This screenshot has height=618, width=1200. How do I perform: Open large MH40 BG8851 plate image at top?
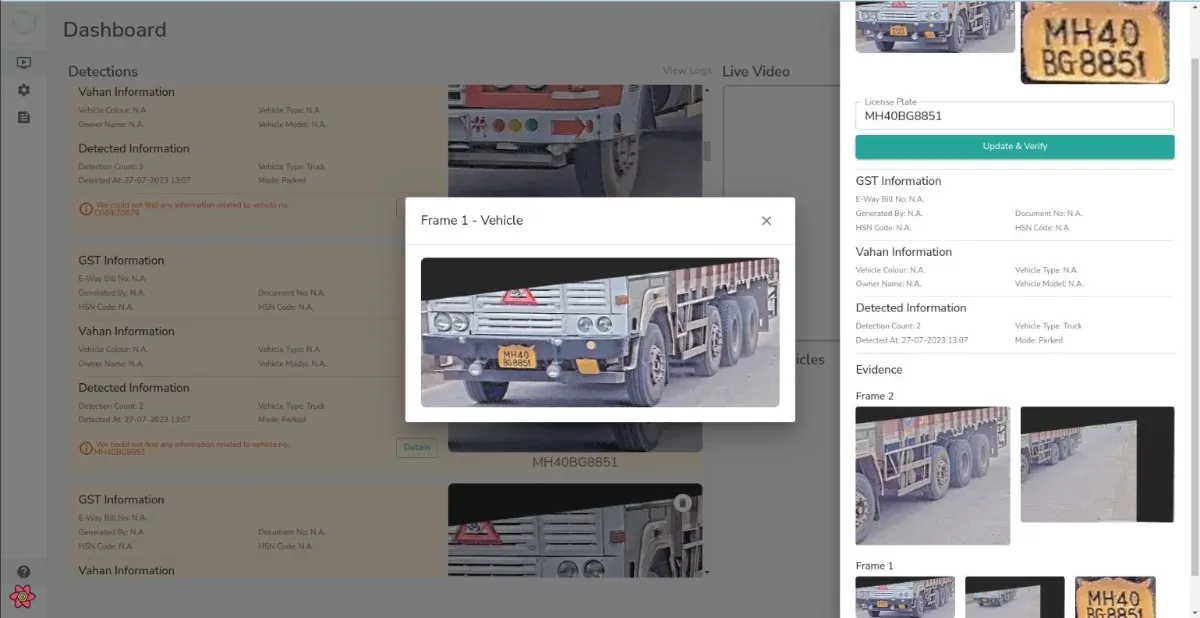(1095, 42)
